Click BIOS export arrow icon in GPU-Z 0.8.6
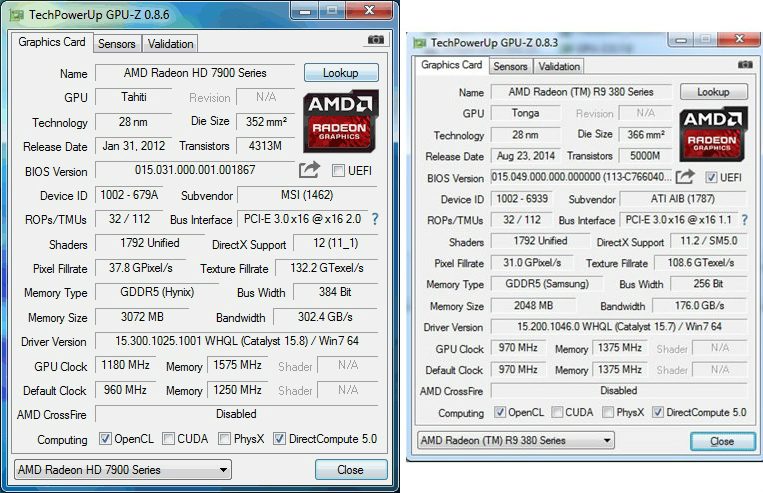 pyautogui.click(x=309, y=169)
